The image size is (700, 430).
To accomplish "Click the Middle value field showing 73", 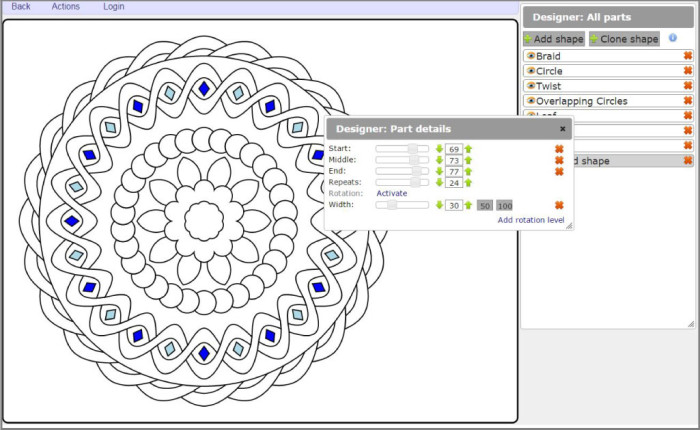I will (x=454, y=160).
